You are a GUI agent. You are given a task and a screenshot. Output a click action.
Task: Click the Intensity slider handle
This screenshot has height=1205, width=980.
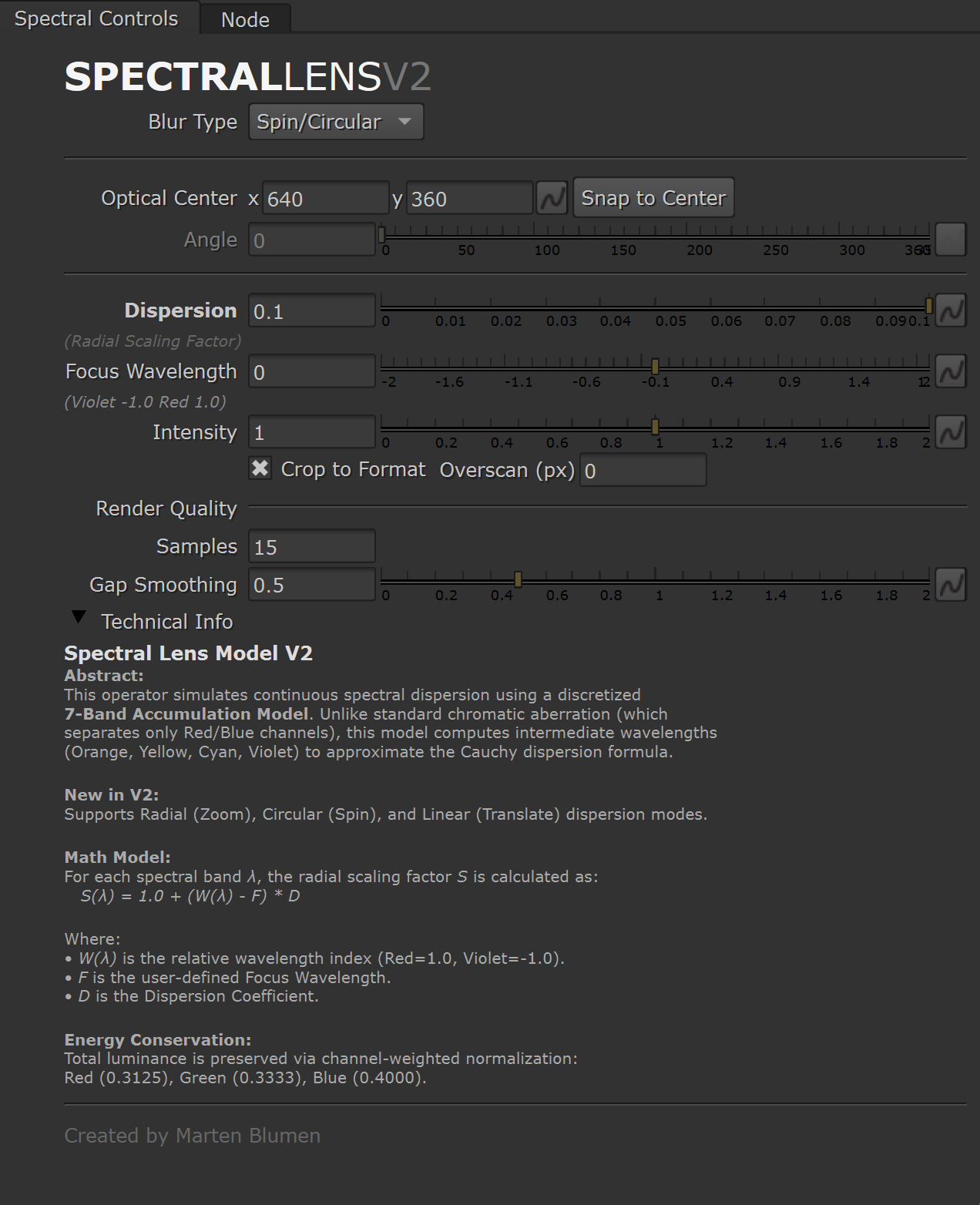655,427
